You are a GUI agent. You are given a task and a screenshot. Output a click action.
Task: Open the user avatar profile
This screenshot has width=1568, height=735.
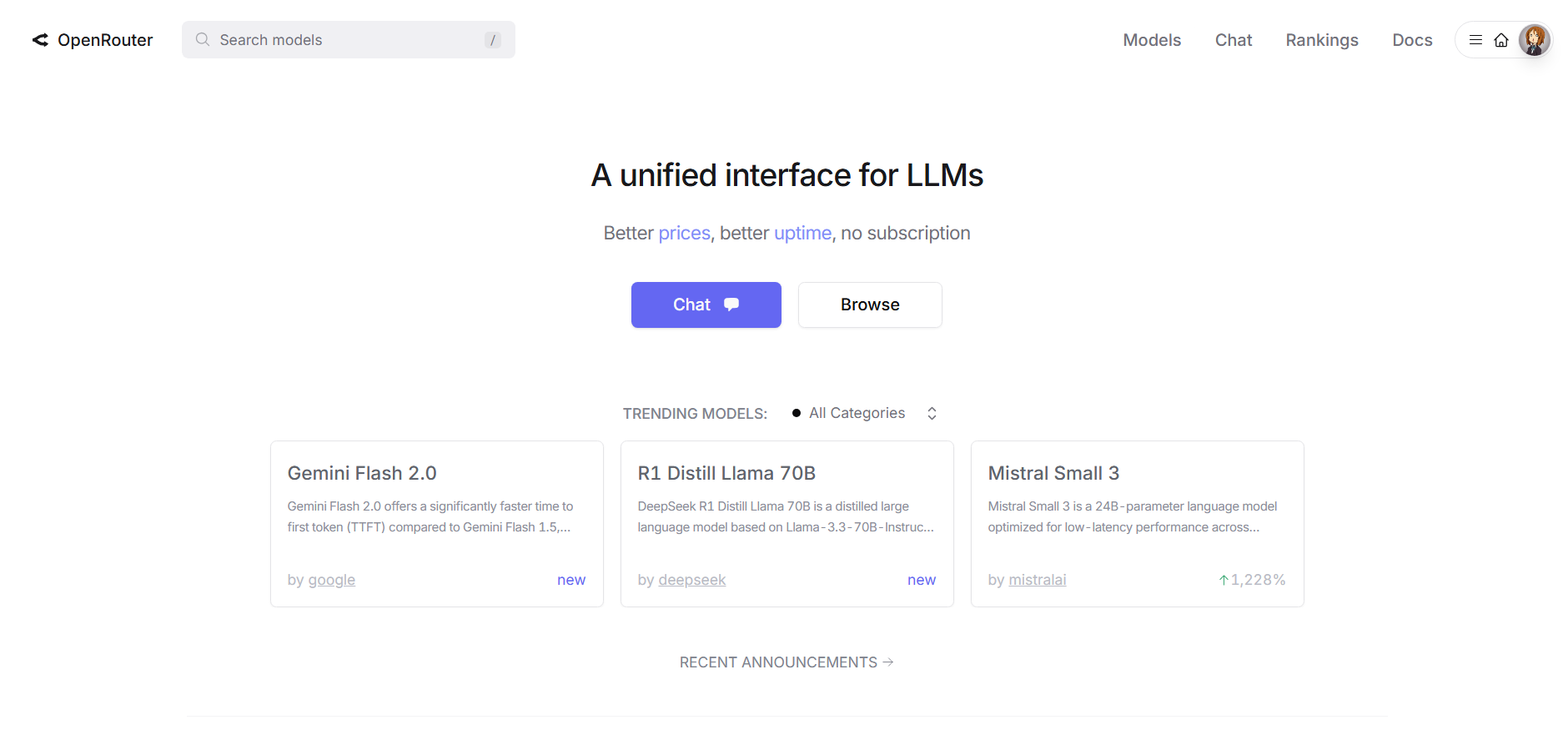pyautogui.click(x=1534, y=40)
